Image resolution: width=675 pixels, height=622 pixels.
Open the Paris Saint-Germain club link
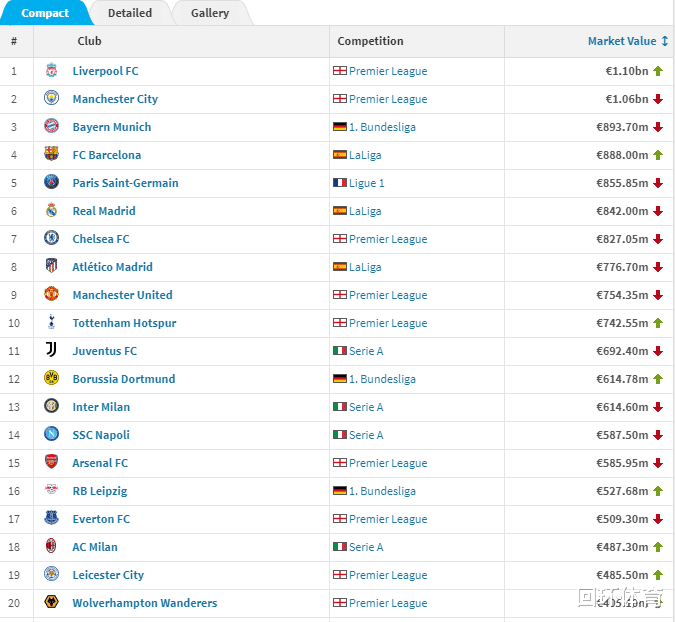125,183
